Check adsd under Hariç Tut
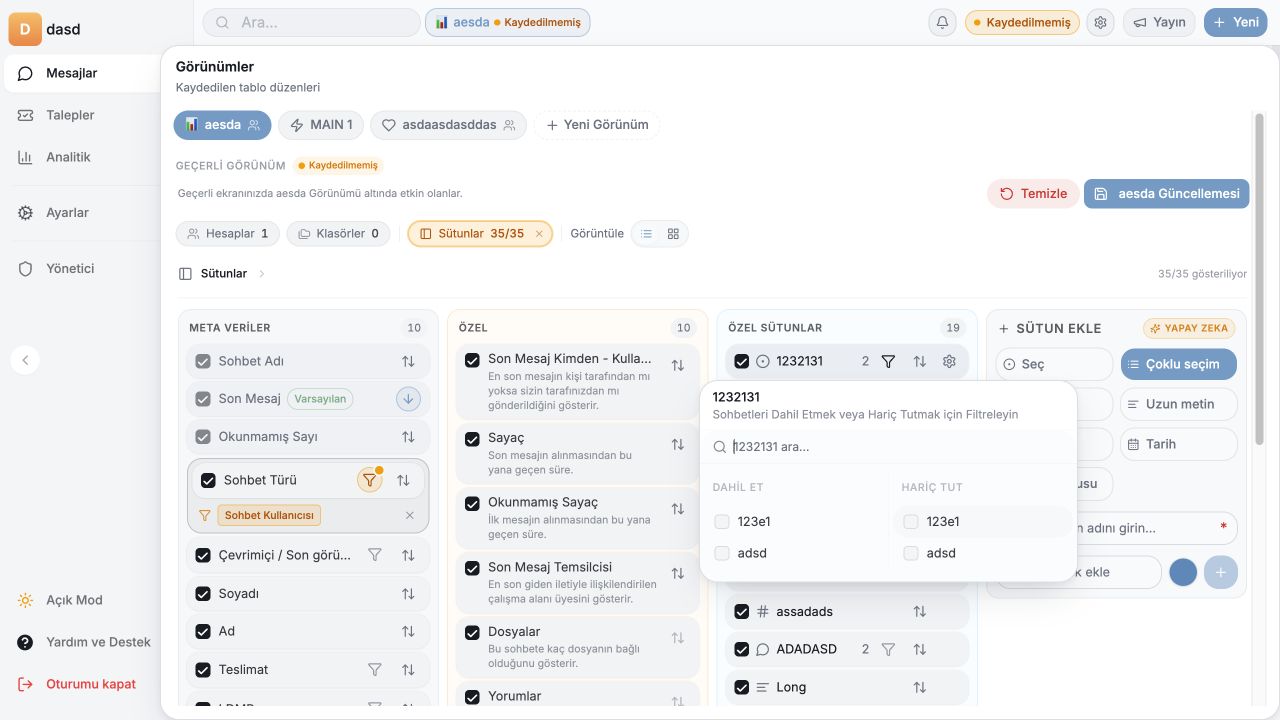The width and height of the screenshot is (1280, 720). [911, 553]
